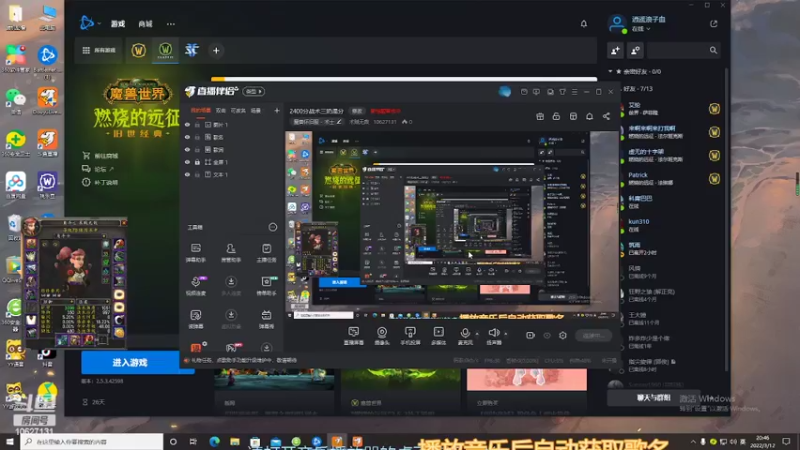Screen dimensions: 800x450
Task: Toggle visibility of the 歌名 source
Action: coord(187,137)
